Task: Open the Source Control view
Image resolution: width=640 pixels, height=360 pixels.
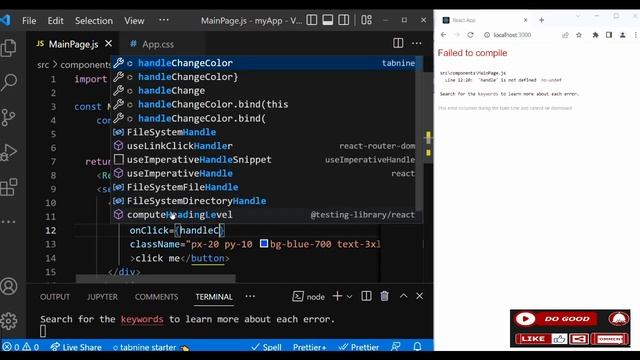Action: [9, 118]
